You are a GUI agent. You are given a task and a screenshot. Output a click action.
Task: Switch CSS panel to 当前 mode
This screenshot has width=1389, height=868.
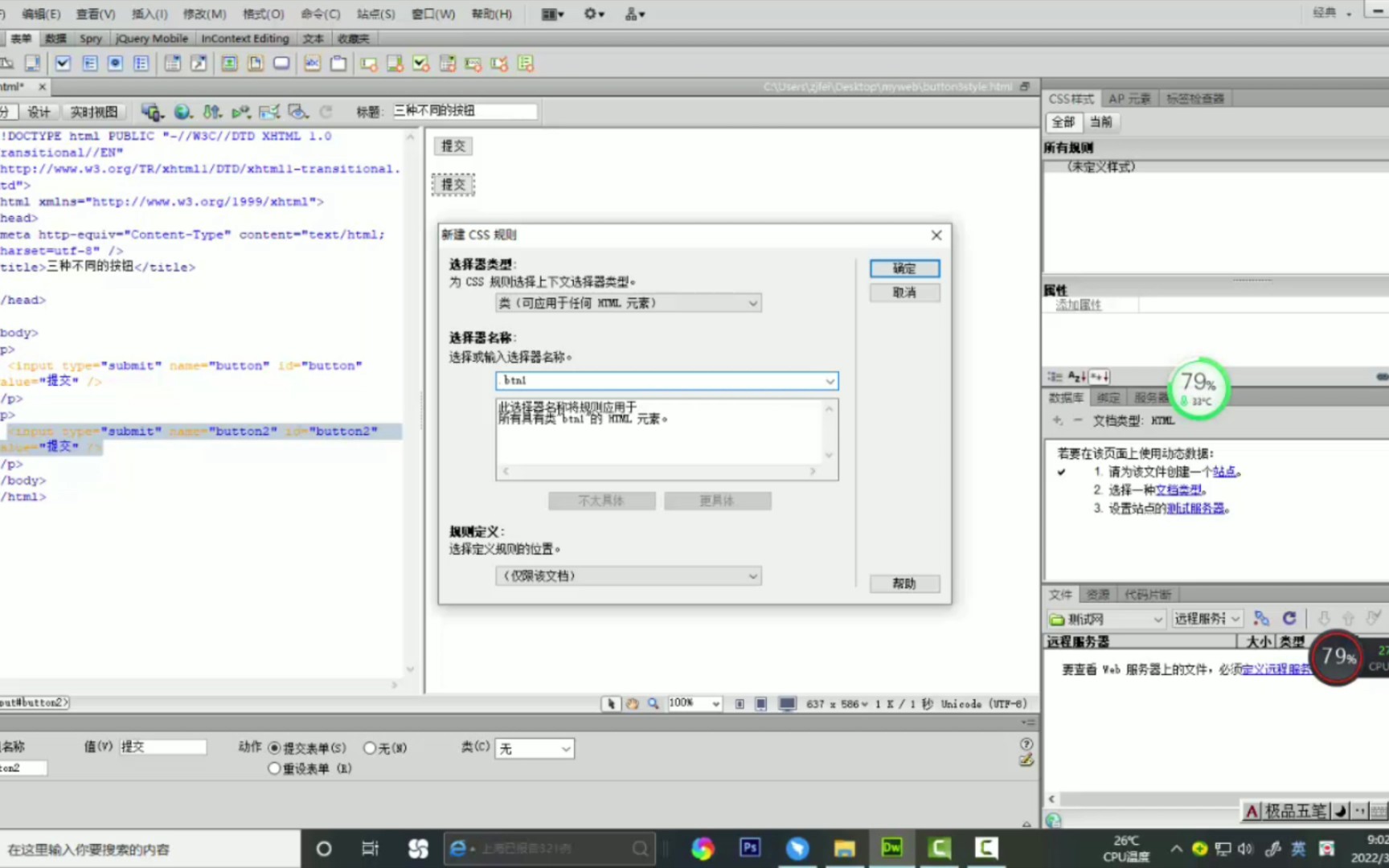pyautogui.click(x=1101, y=122)
